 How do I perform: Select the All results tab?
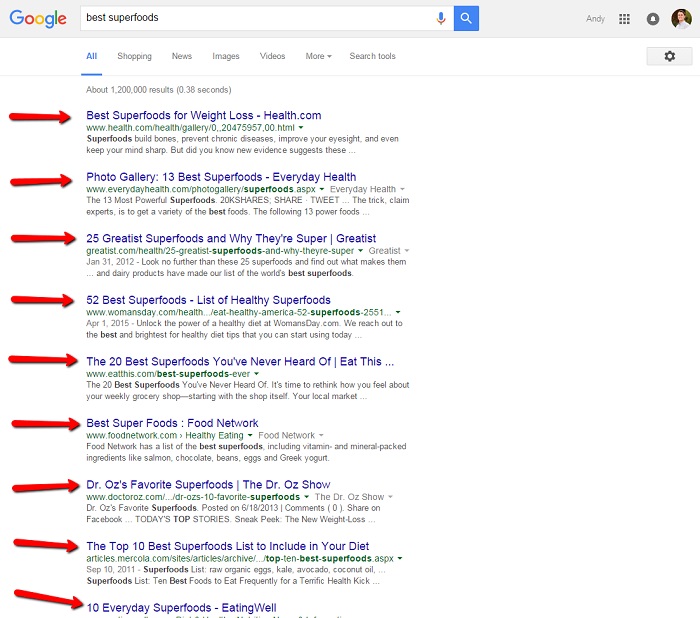click(92, 56)
